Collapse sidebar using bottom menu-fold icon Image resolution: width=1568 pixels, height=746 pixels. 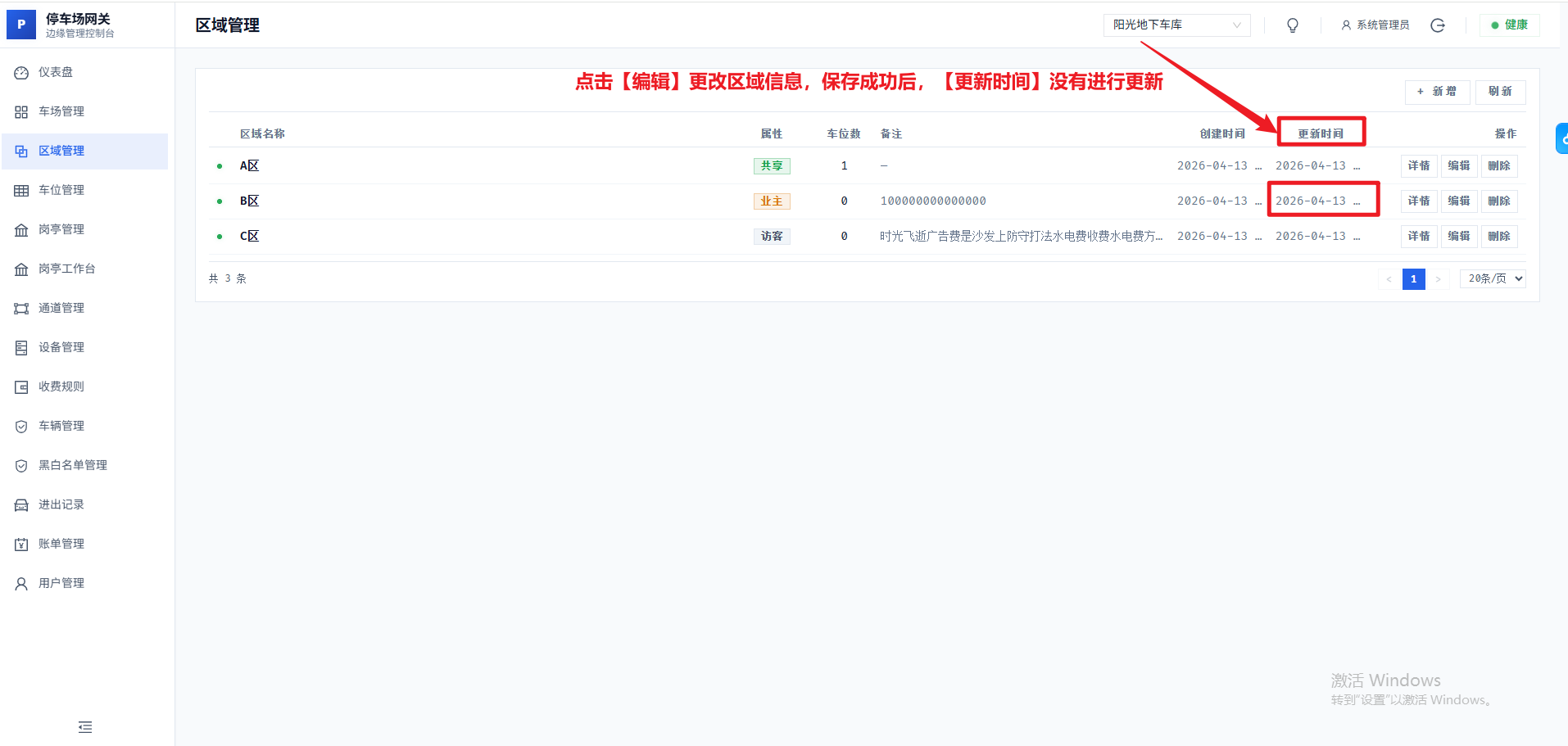coord(85,726)
